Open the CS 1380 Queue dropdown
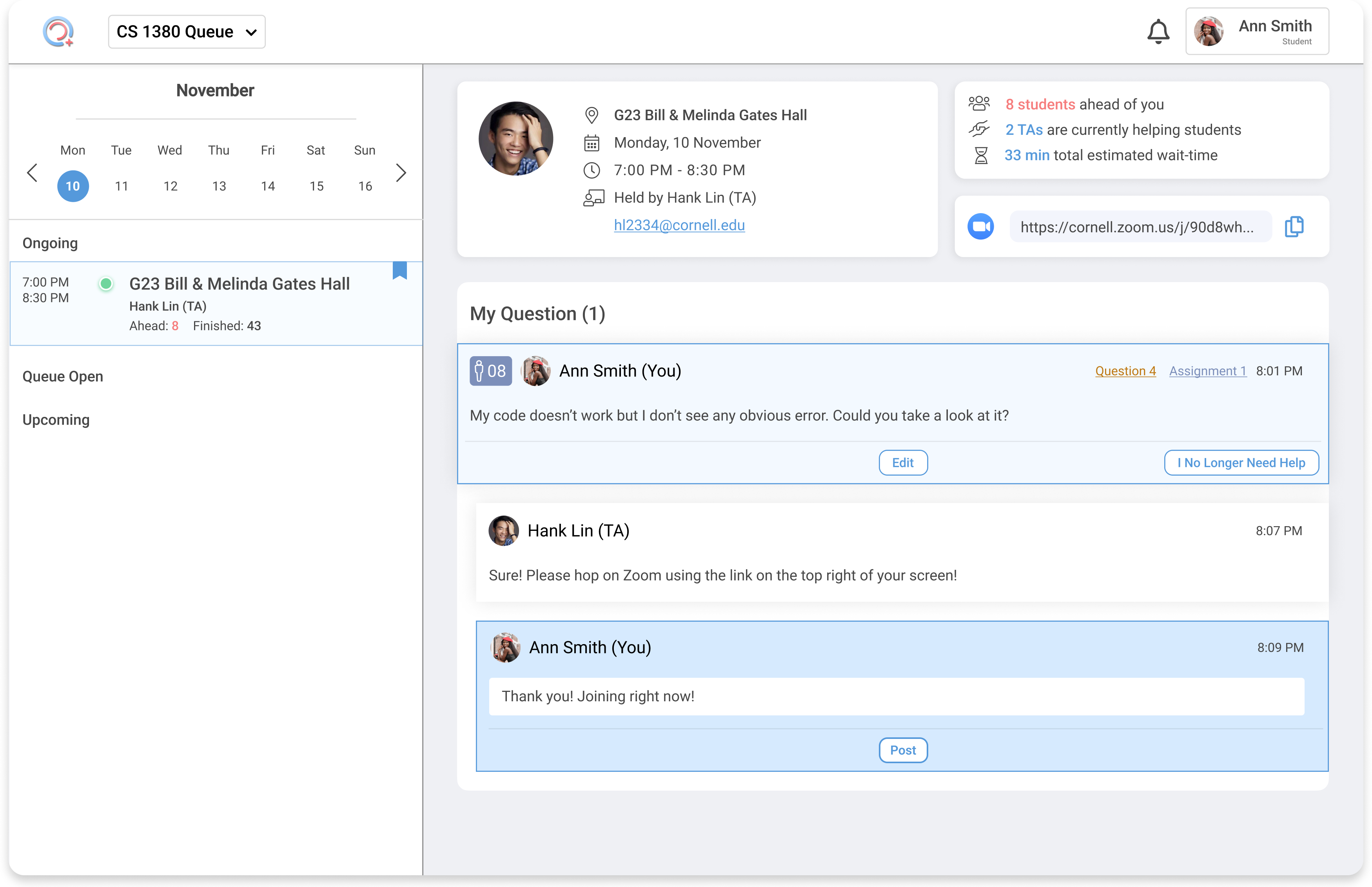The image size is (1372, 887). 187,32
